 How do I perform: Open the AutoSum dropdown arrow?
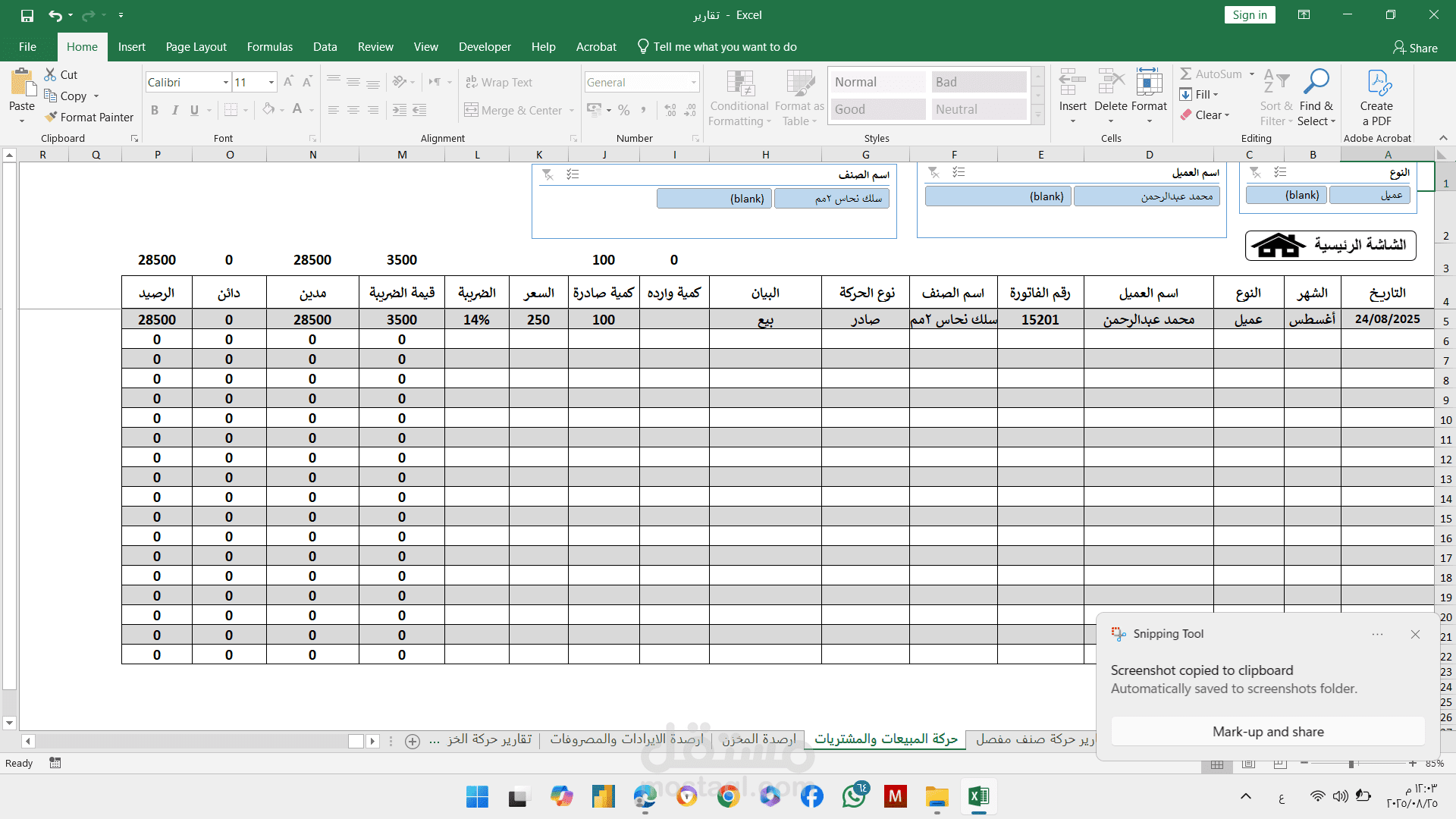click(x=1252, y=74)
